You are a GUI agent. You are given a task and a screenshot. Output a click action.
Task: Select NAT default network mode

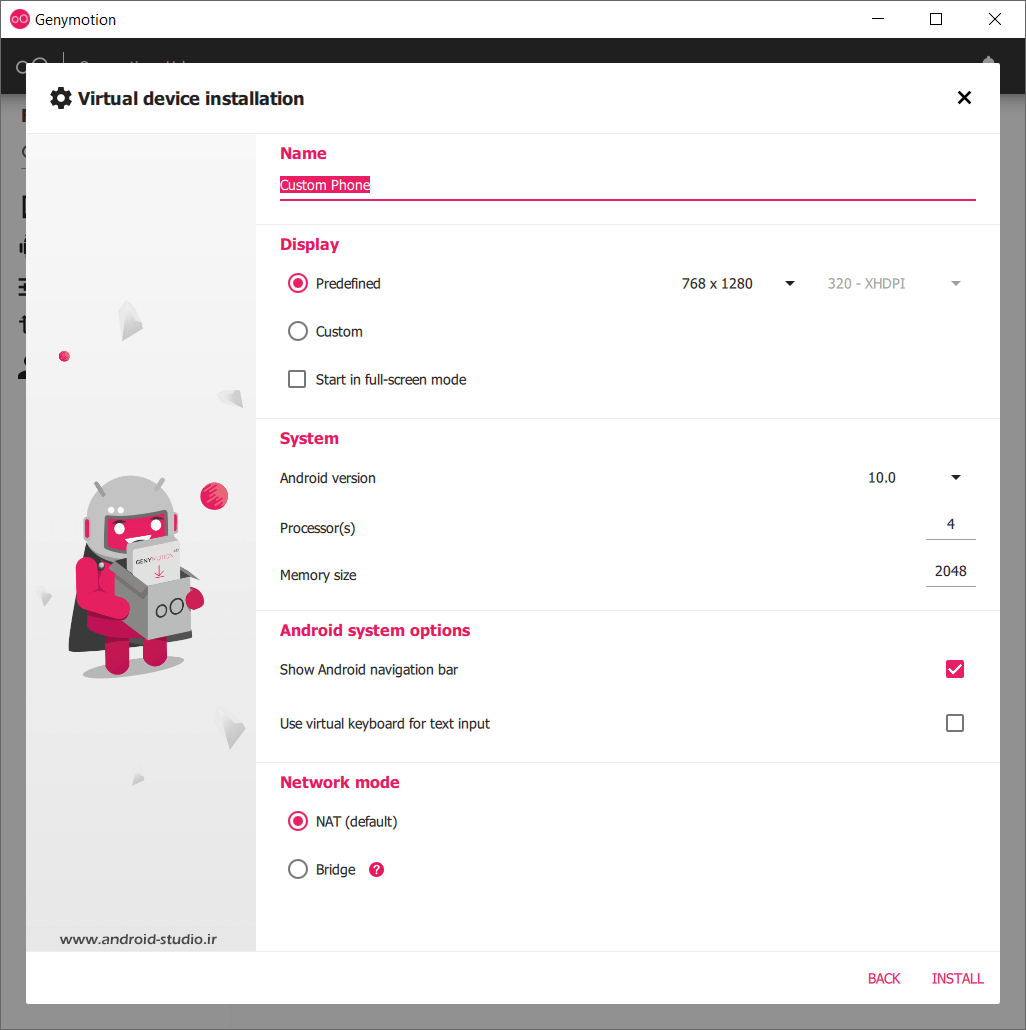coord(297,821)
